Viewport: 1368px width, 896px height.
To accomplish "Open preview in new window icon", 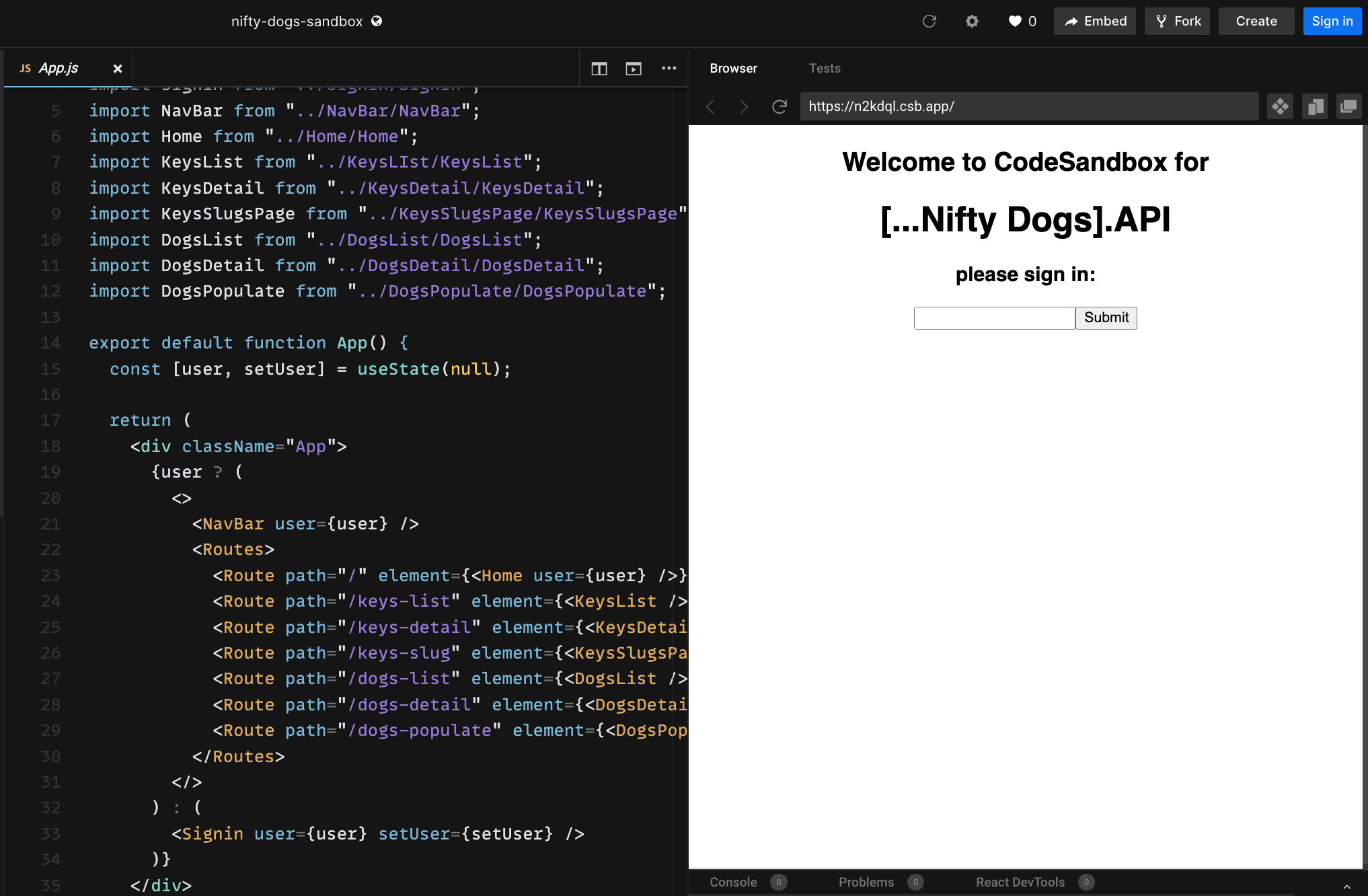I will click(x=1348, y=106).
